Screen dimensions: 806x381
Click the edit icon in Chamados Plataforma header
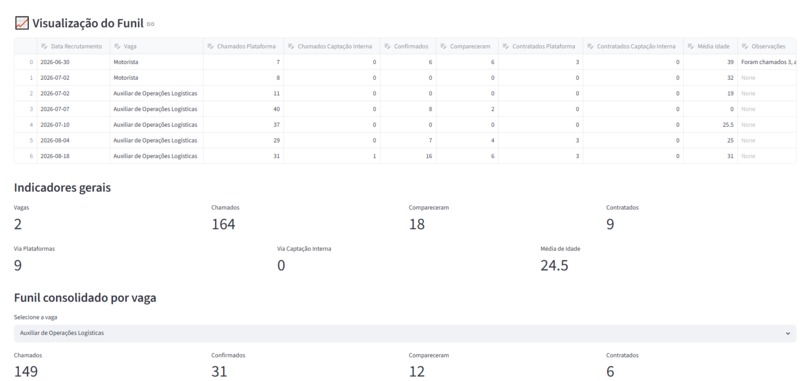(211, 46)
